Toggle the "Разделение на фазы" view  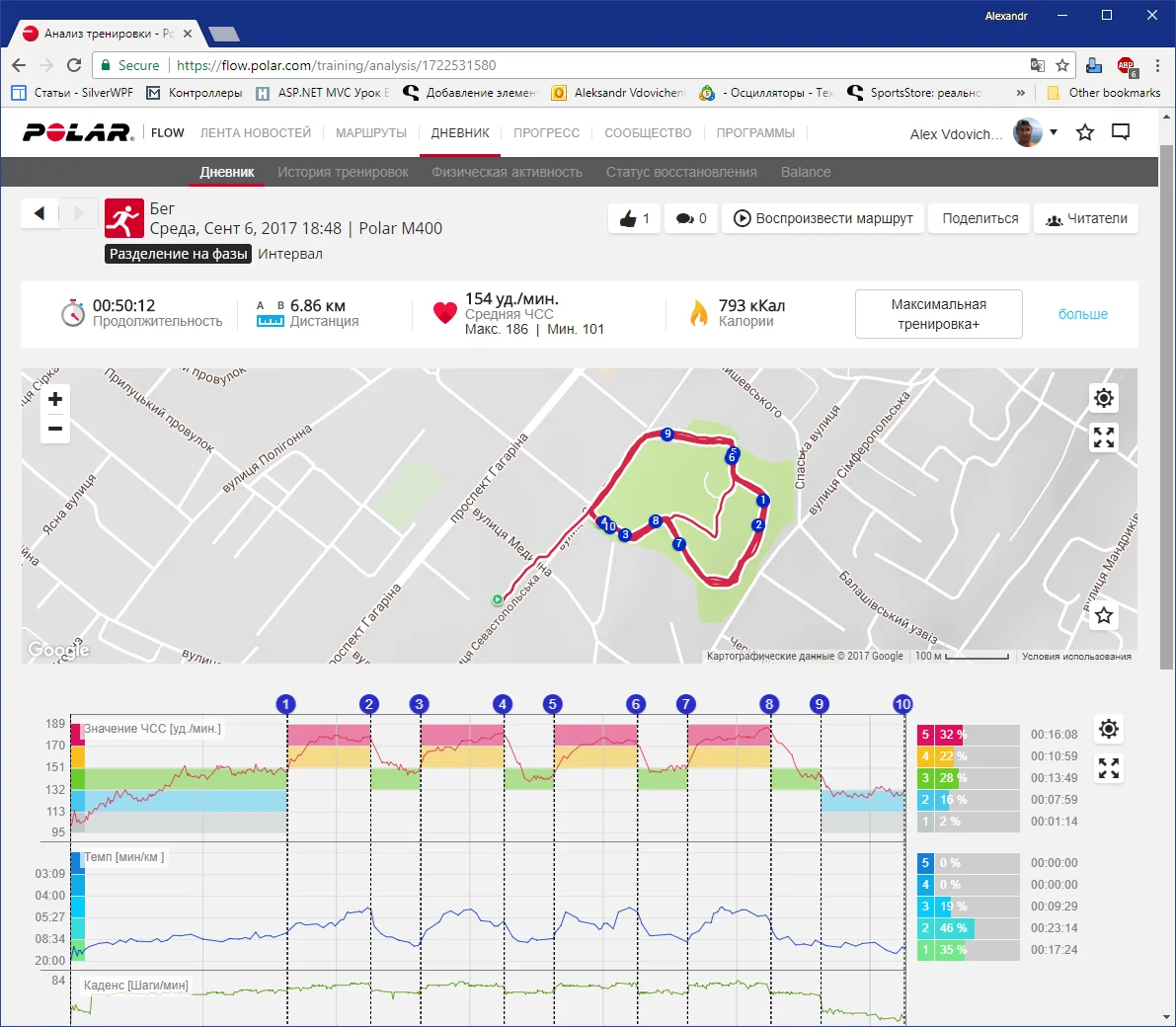tap(179, 254)
